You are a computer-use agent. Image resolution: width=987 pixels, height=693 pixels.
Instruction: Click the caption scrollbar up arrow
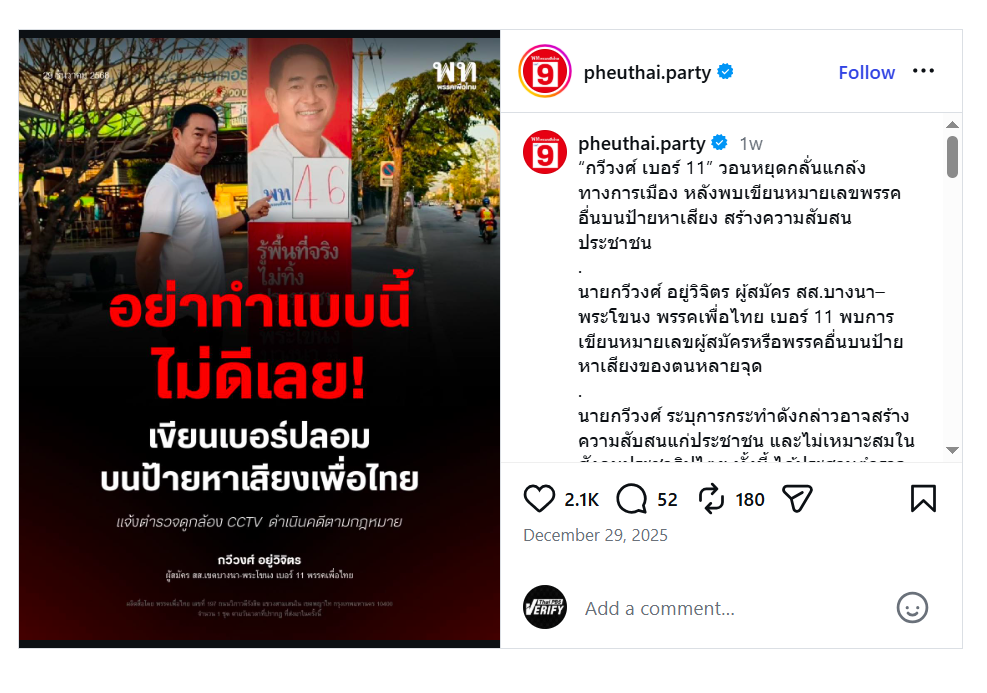pyautogui.click(x=952, y=125)
